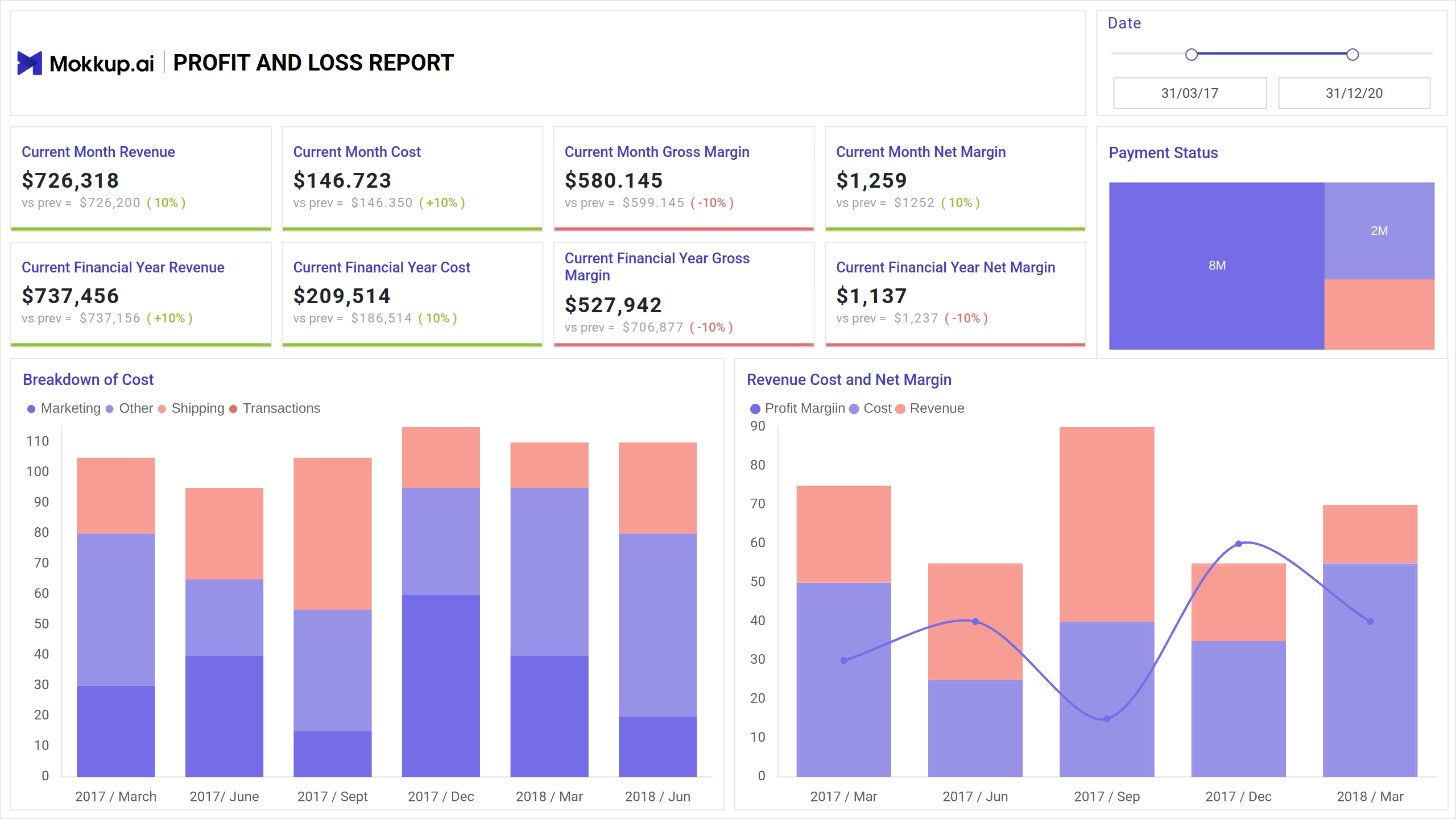Screen dimensions: 1456x819
Task: Click the 2018 / Mar bar's Other segment in Breakdown
Action: click(x=549, y=572)
